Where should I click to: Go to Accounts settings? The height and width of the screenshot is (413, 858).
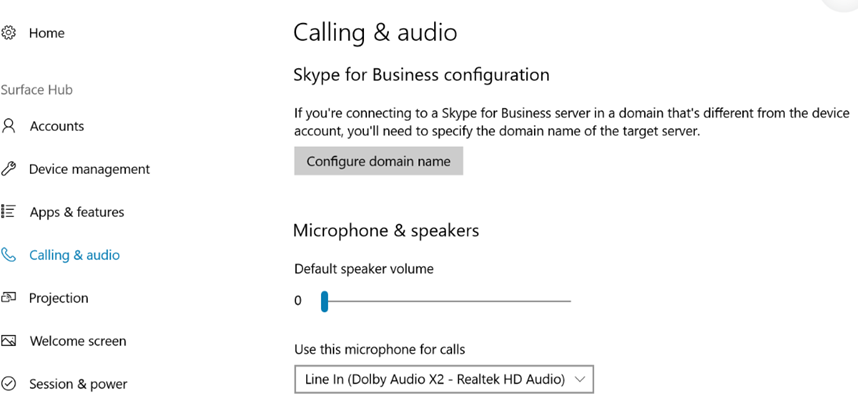[57, 126]
